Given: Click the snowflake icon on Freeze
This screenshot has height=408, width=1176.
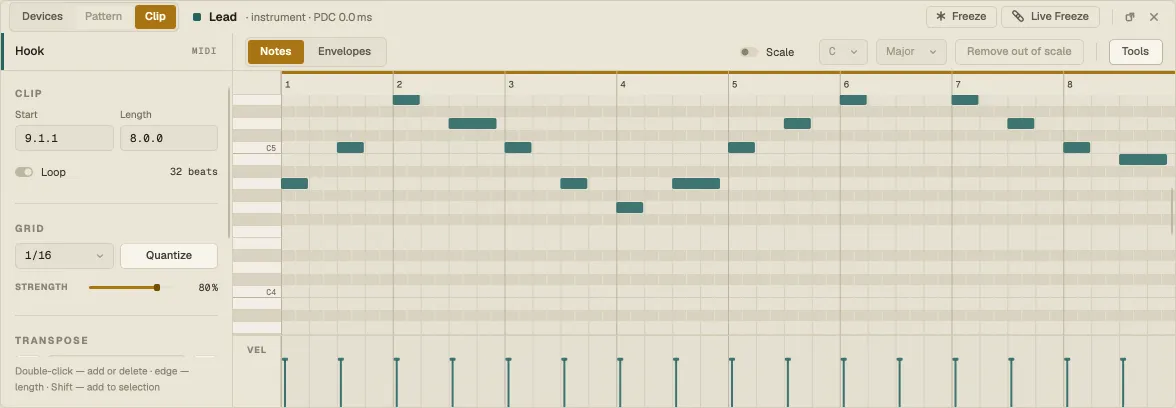Looking at the screenshot, I should (940, 16).
